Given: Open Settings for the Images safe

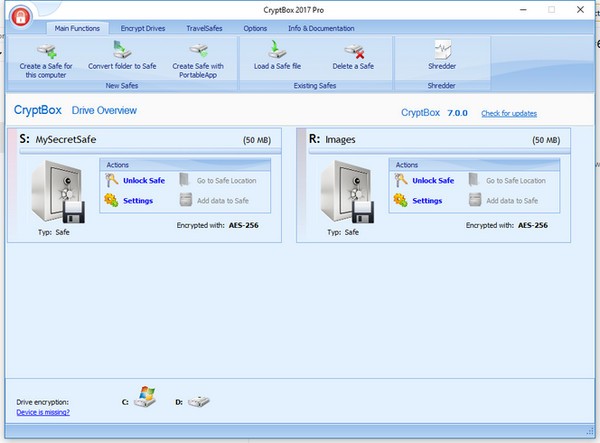Looking at the screenshot, I should (x=427, y=200).
